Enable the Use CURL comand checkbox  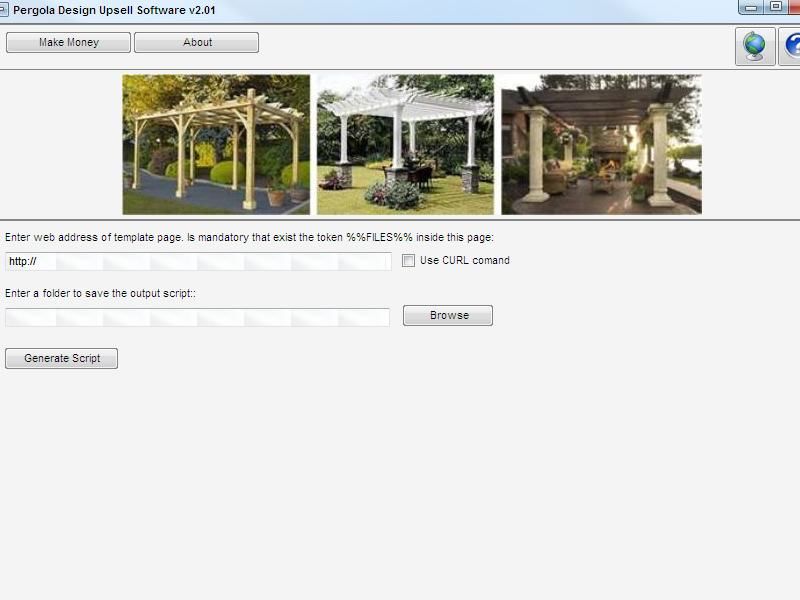coord(408,261)
